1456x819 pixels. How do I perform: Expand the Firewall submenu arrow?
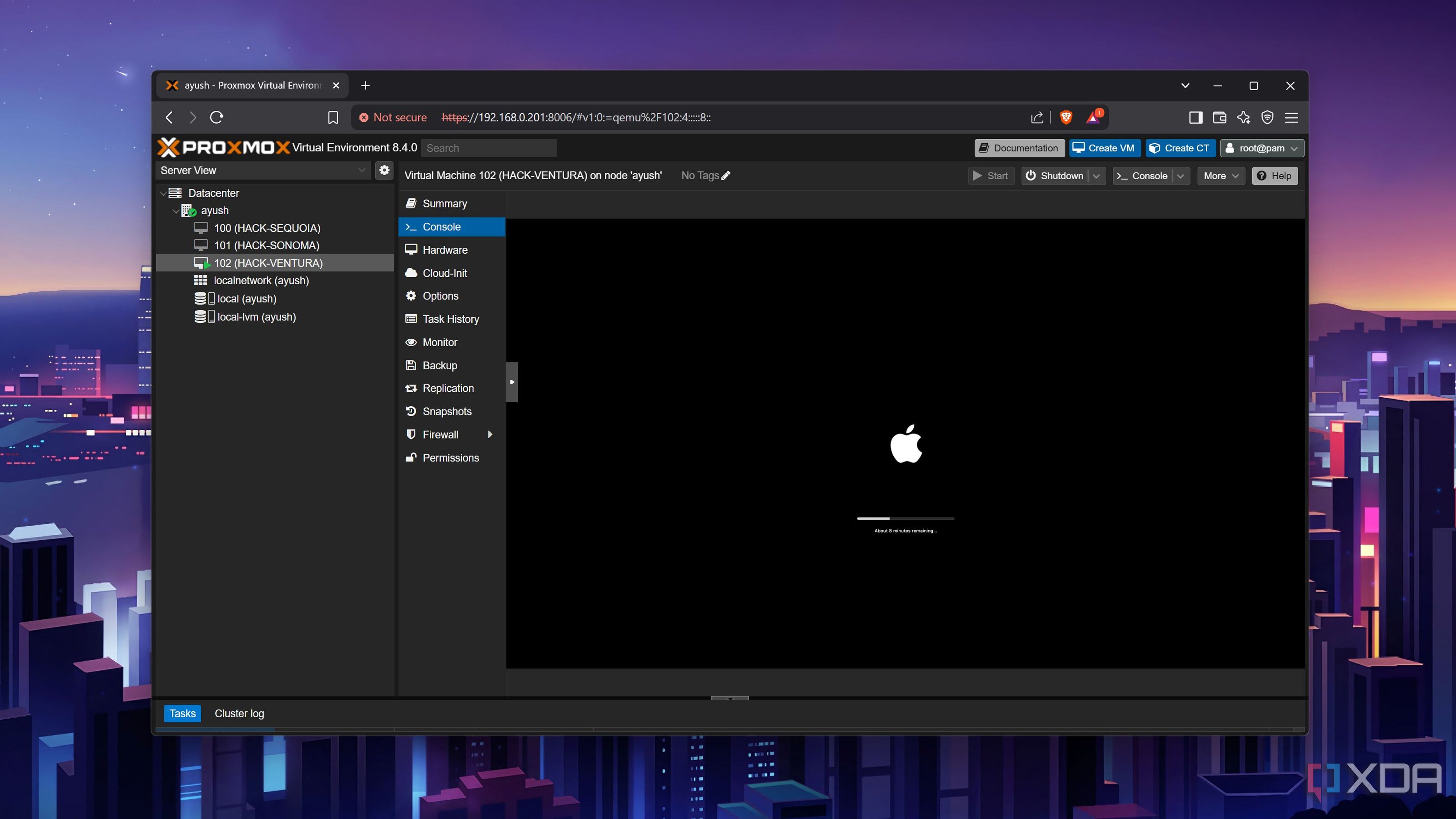490,435
